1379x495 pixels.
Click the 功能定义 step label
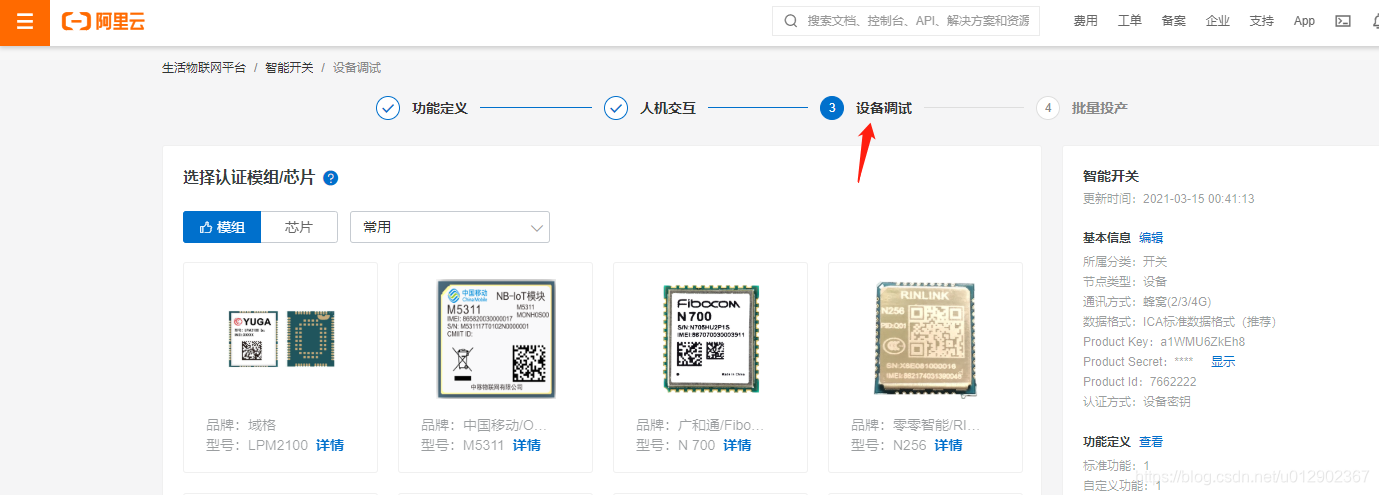coord(440,108)
